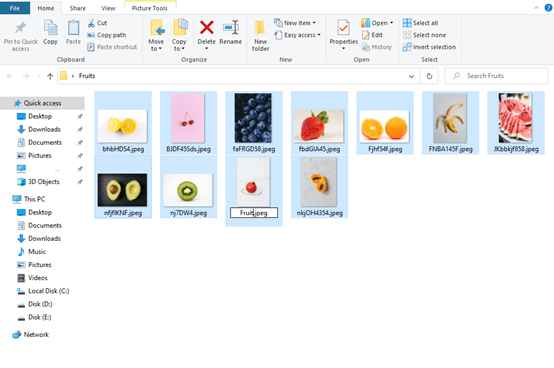Click the Open ribbon command
554x368 pixels.
pos(377,23)
